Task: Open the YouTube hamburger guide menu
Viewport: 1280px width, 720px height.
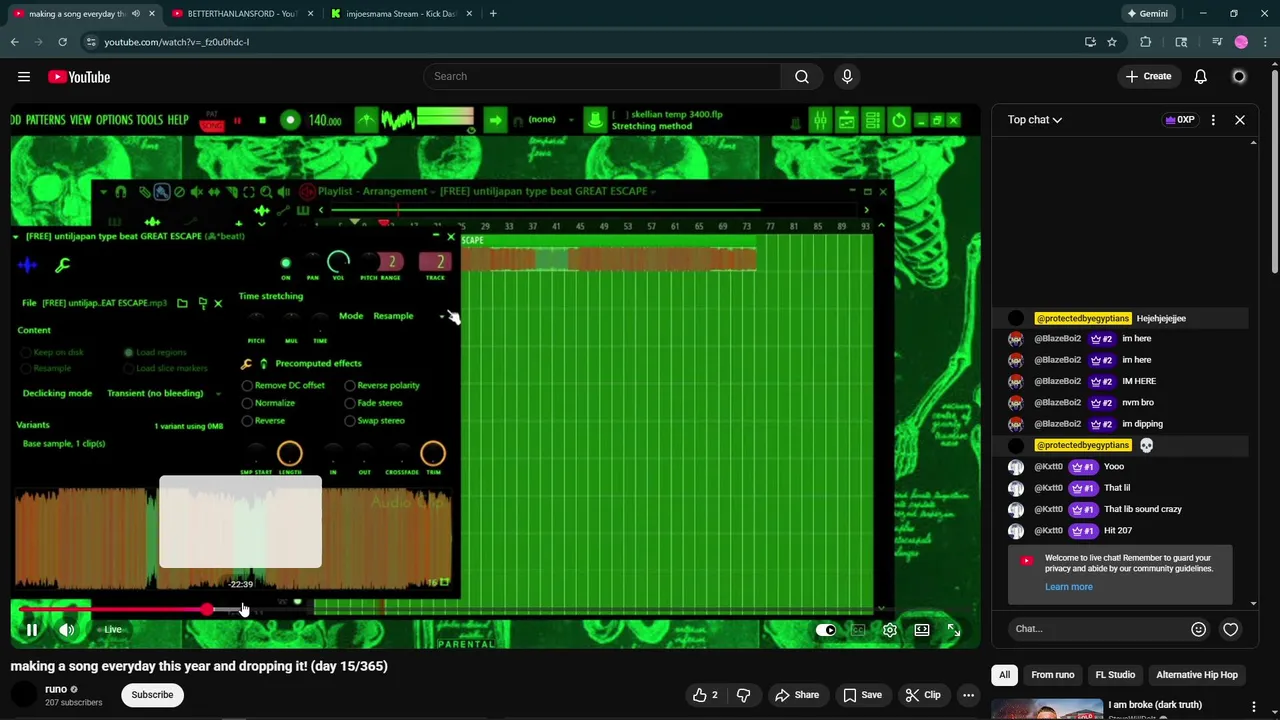Action: 24,77
